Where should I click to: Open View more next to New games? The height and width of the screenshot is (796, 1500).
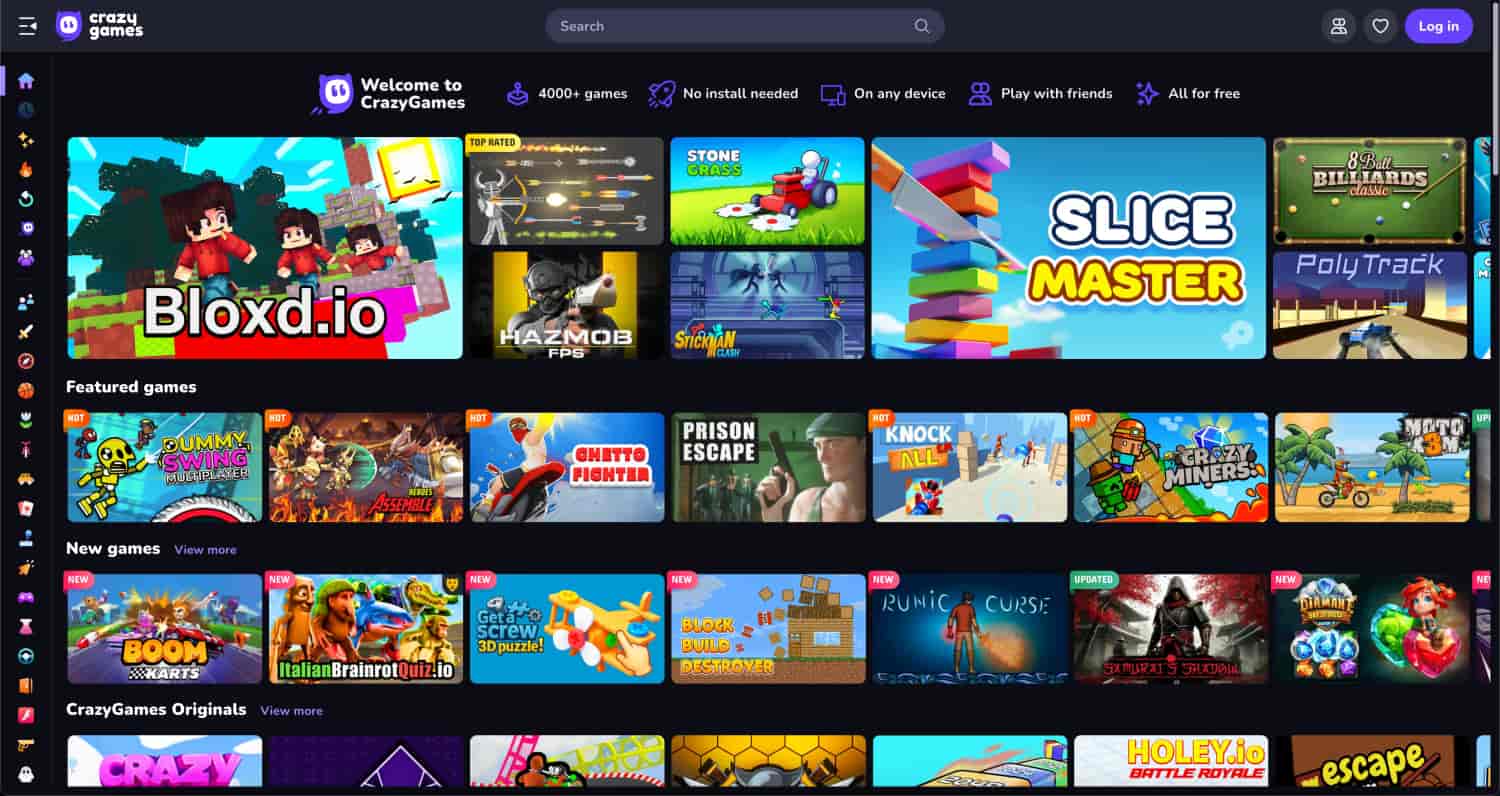pyautogui.click(x=205, y=550)
